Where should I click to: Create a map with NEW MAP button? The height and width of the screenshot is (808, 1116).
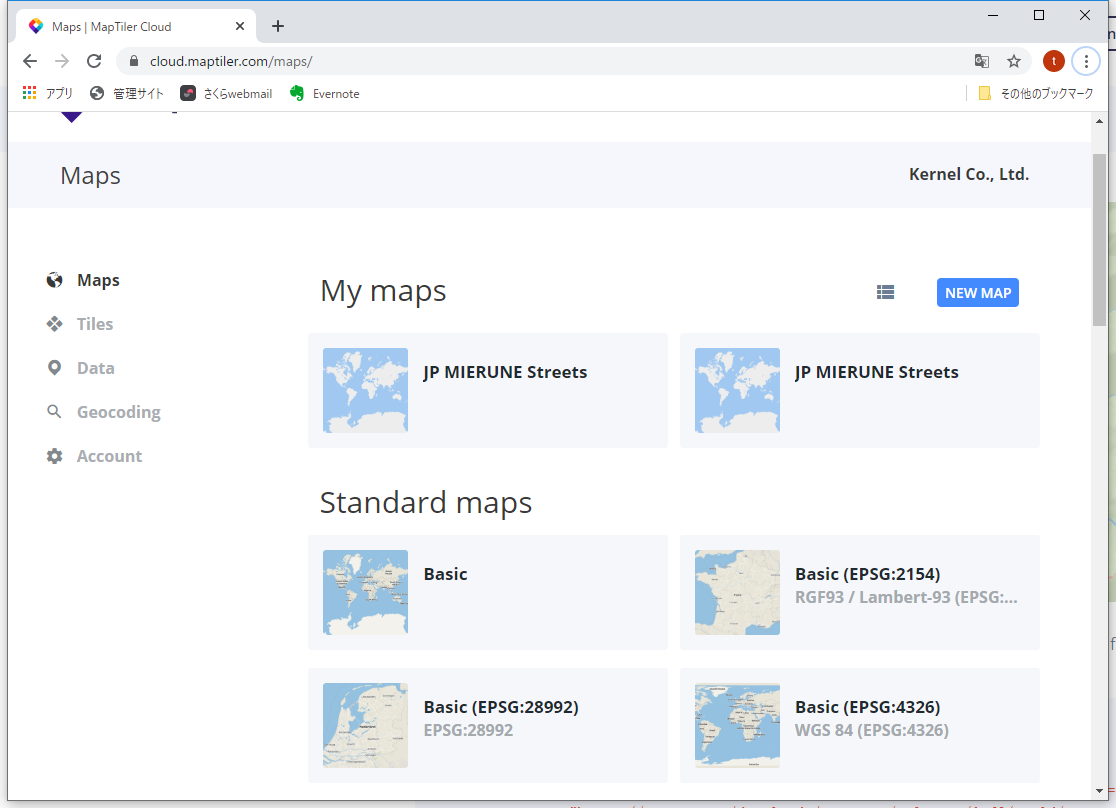[977, 293]
